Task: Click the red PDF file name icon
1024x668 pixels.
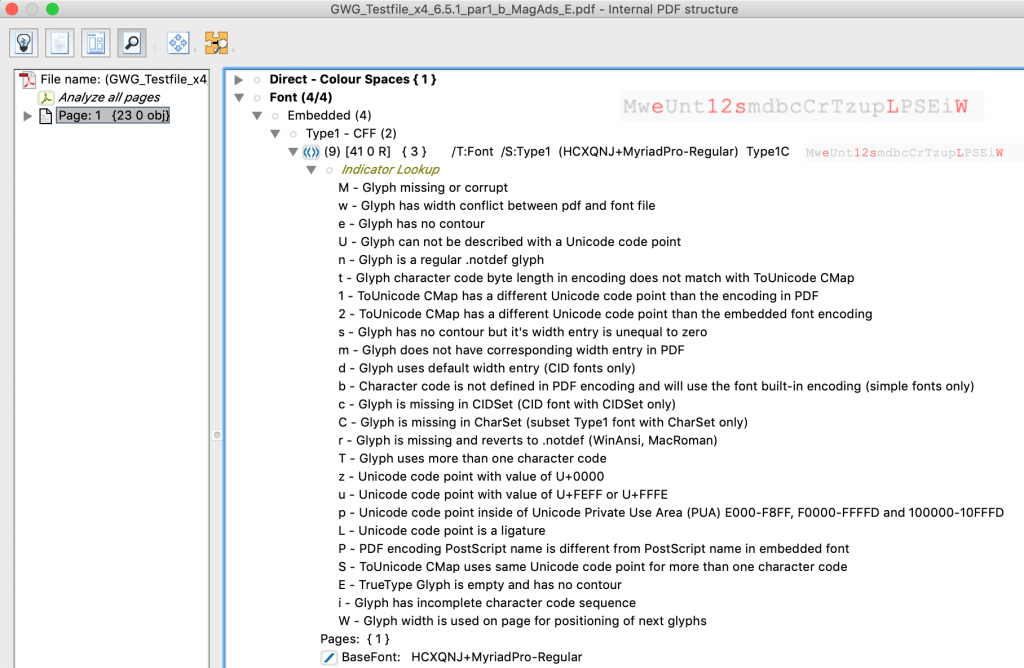Action: click(28, 79)
